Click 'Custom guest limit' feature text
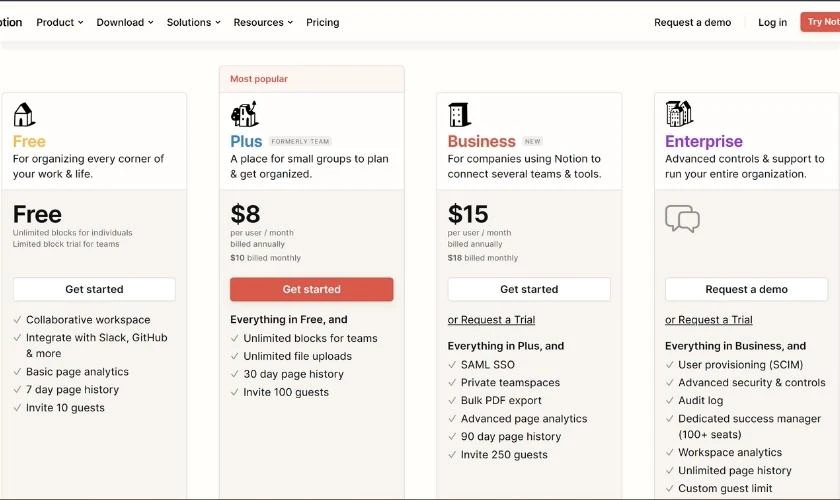840x500 pixels. click(725, 489)
